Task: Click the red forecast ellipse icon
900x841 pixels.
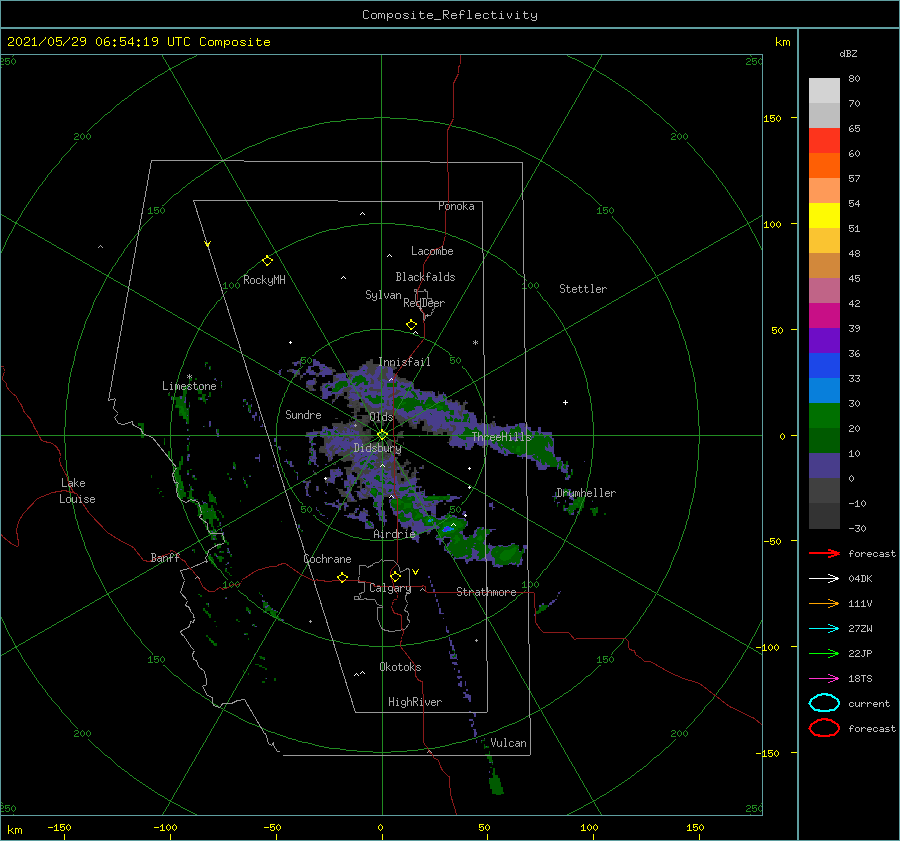Action: 824,728
